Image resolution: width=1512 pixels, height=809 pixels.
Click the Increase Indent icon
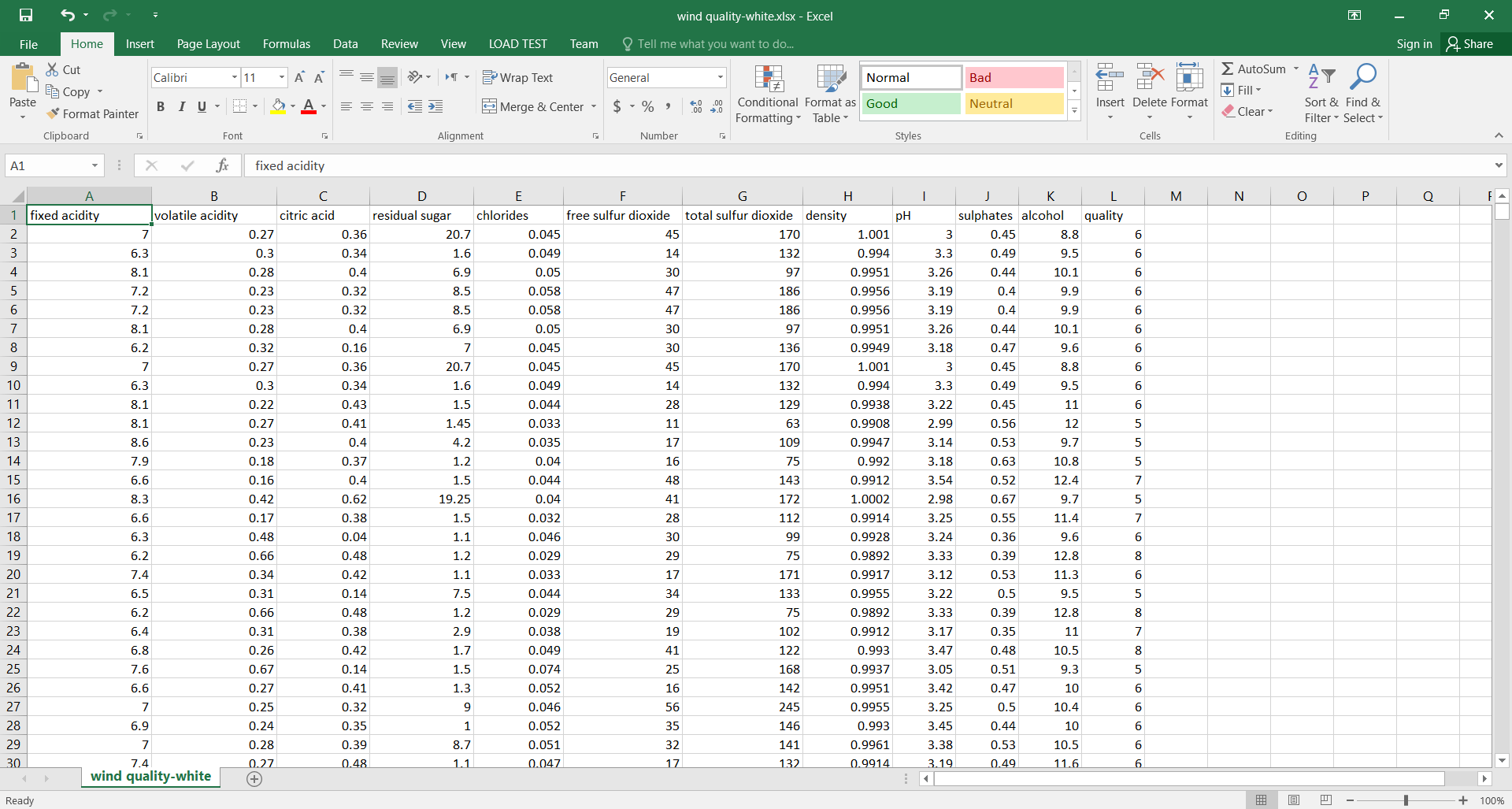(435, 106)
